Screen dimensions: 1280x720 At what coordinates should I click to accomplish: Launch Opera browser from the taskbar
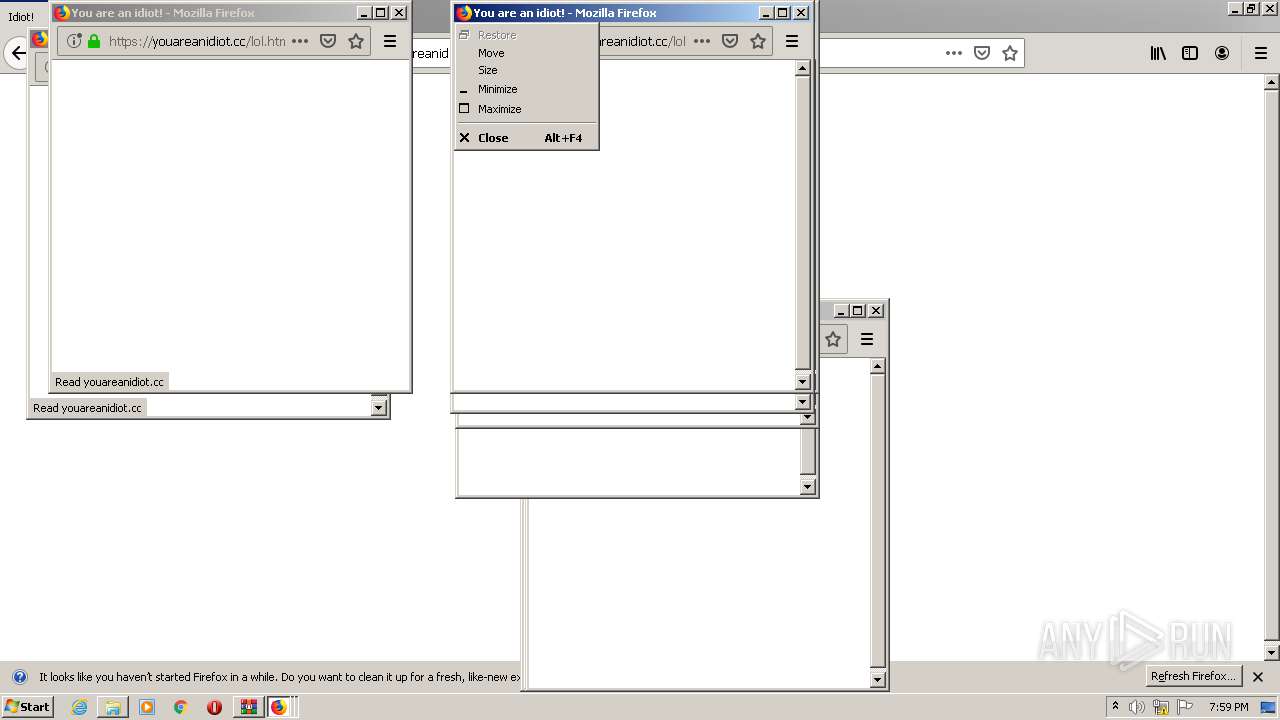click(214, 707)
